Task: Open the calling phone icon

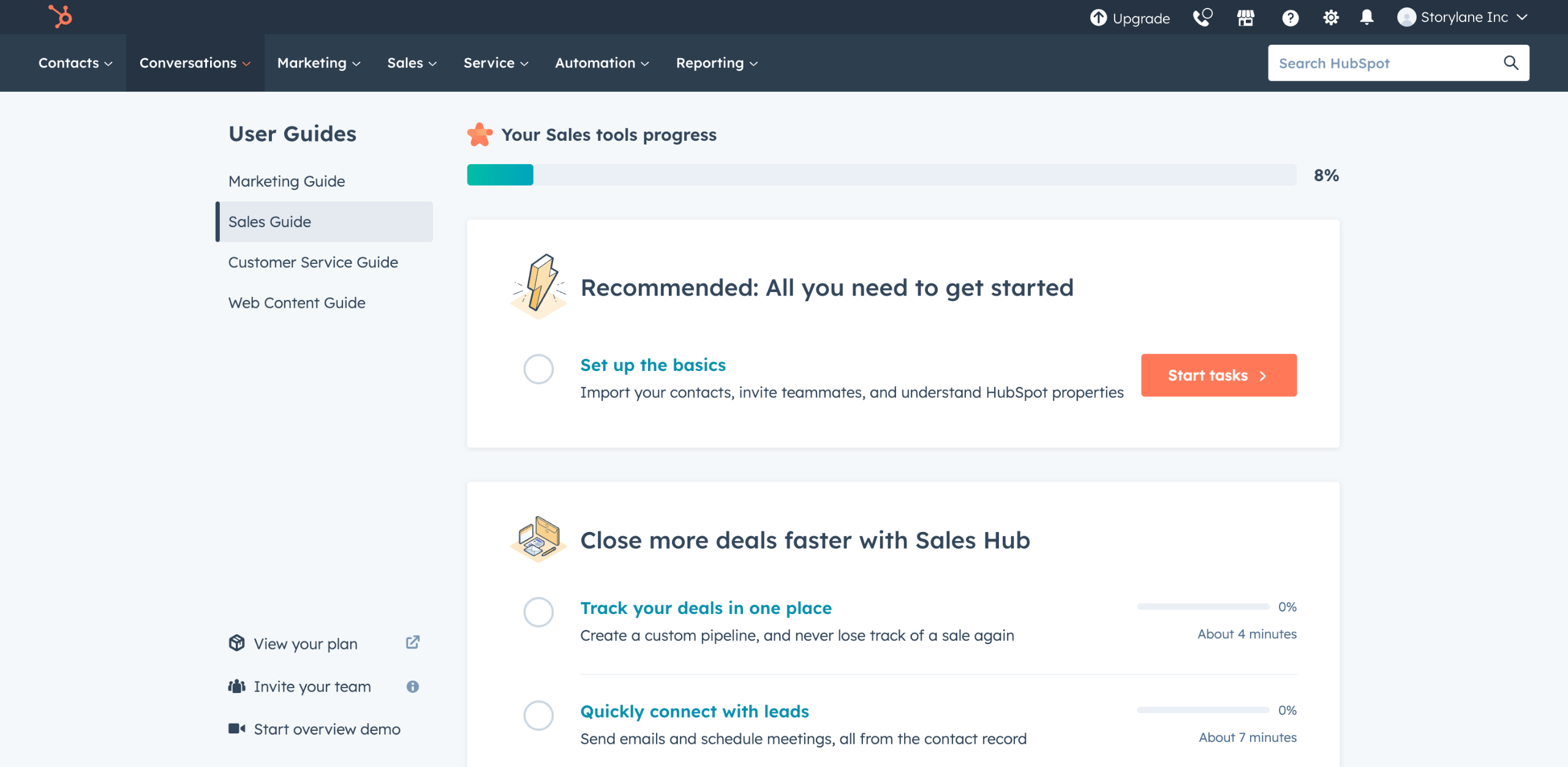Action: [1202, 17]
